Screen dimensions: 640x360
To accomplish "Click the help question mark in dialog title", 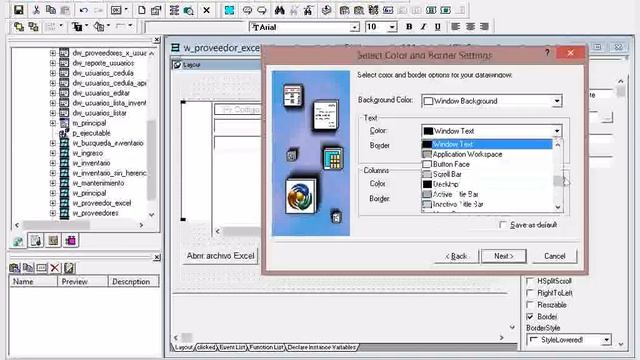I will [547, 53].
